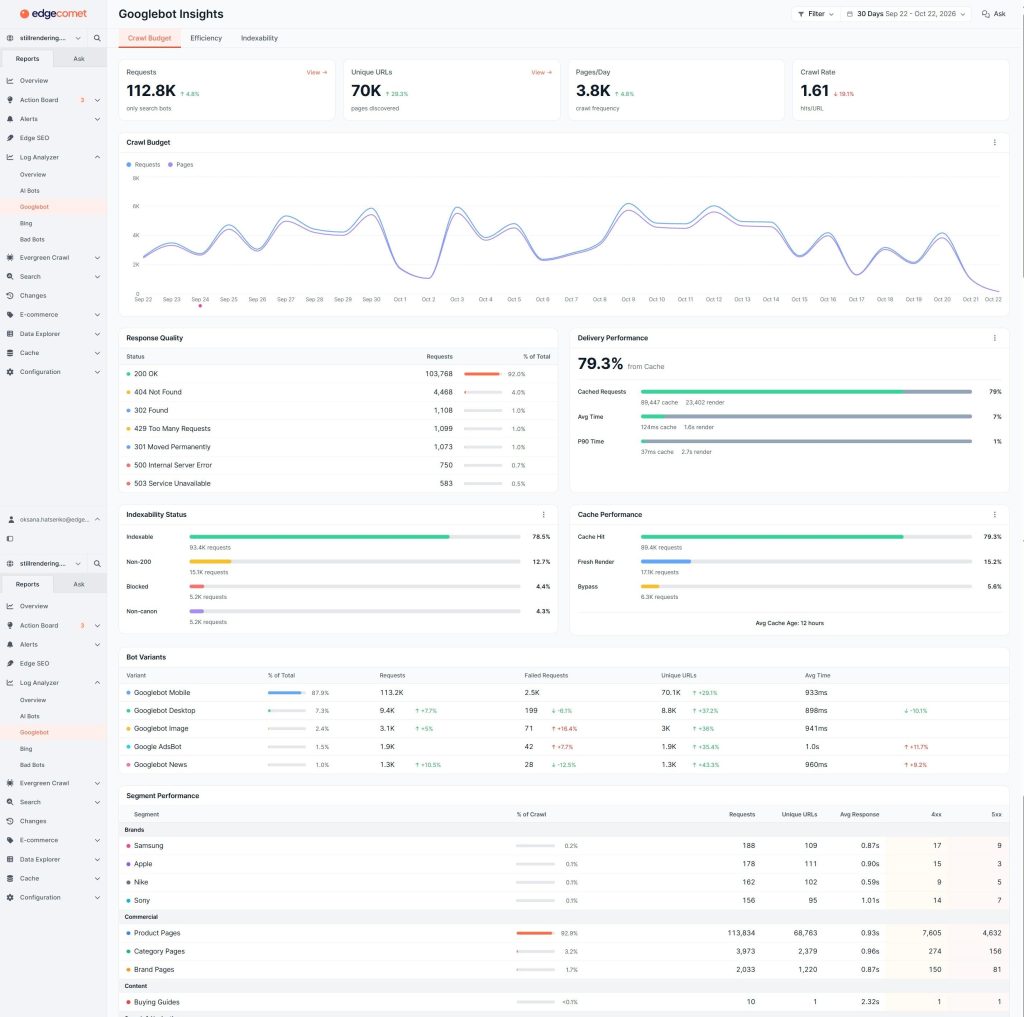Screen dimensions: 1024x1017
Task: Open the stillrendering site selector in the lower sidebar
Action: tap(44, 564)
